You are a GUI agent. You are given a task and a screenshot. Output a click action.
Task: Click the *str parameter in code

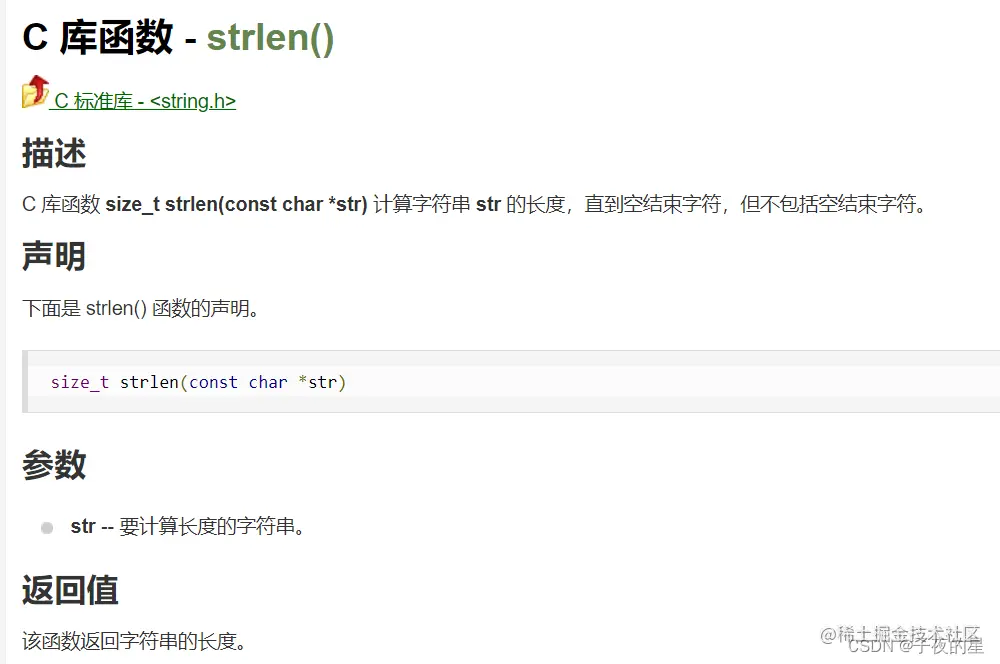pyautogui.click(x=318, y=382)
